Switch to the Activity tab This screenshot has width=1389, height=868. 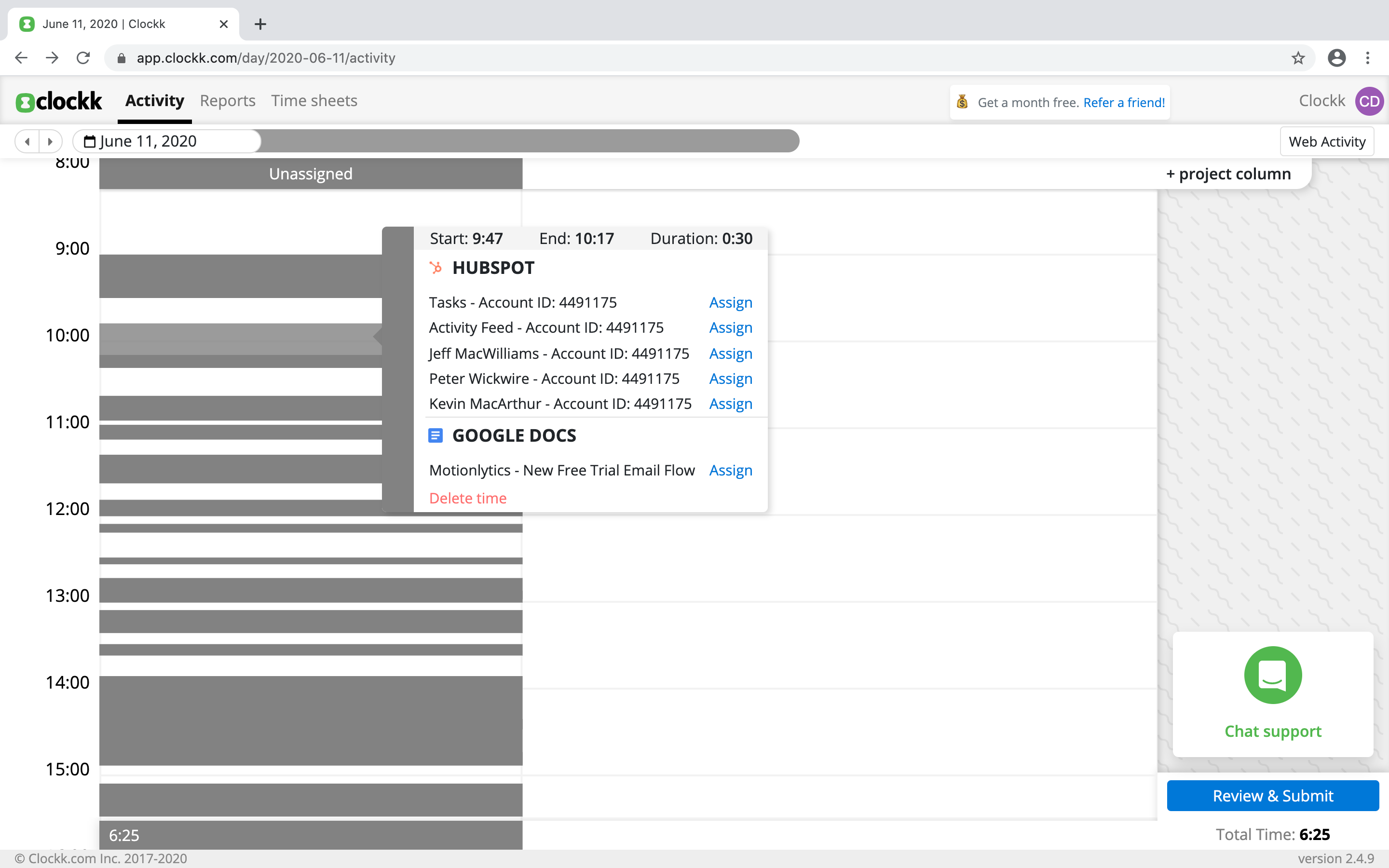[x=154, y=101]
